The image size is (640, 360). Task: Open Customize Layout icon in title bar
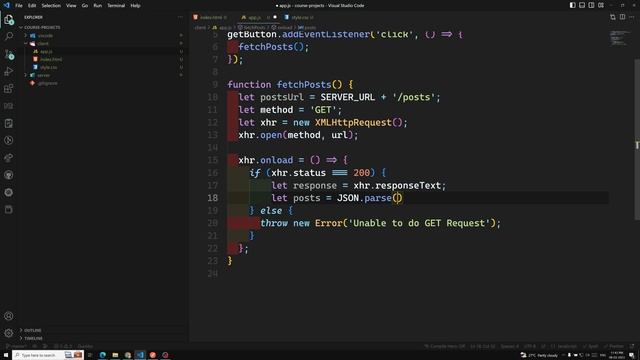[x=601, y=5]
